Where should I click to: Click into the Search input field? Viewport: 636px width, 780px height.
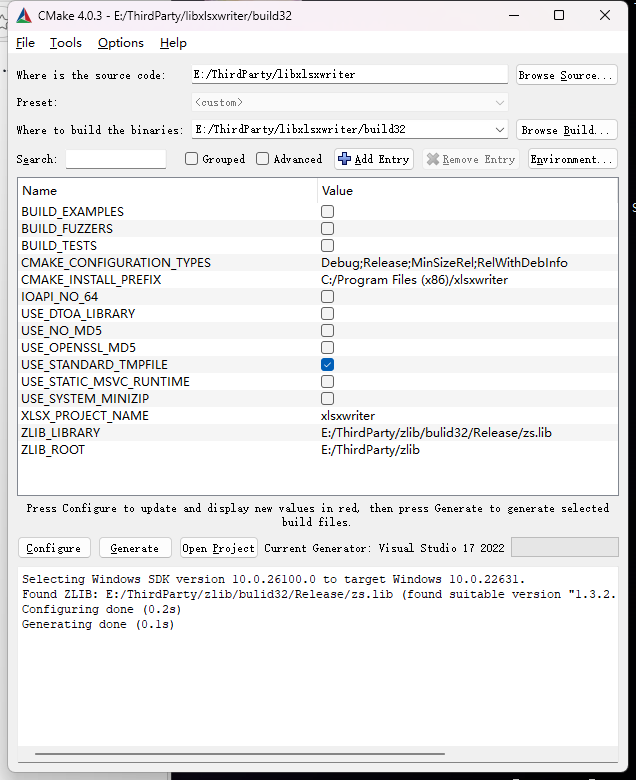coord(115,159)
